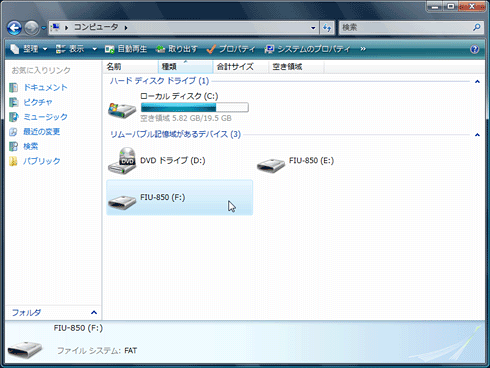Open the 表示 views dropdown arrow
The width and height of the screenshot is (490, 368).
pyautogui.click(x=95, y=49)
